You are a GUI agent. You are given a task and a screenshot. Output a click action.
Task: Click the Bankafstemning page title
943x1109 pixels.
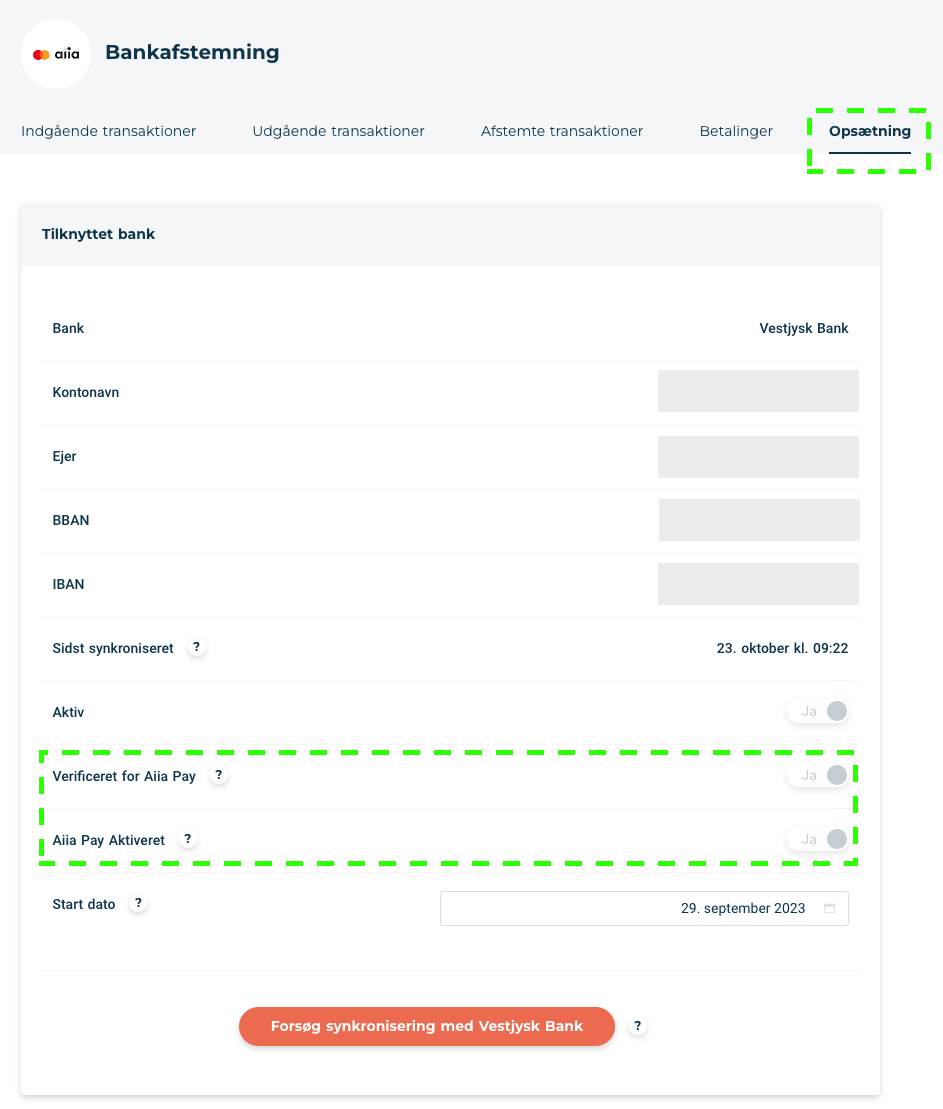tap(192, 52)
